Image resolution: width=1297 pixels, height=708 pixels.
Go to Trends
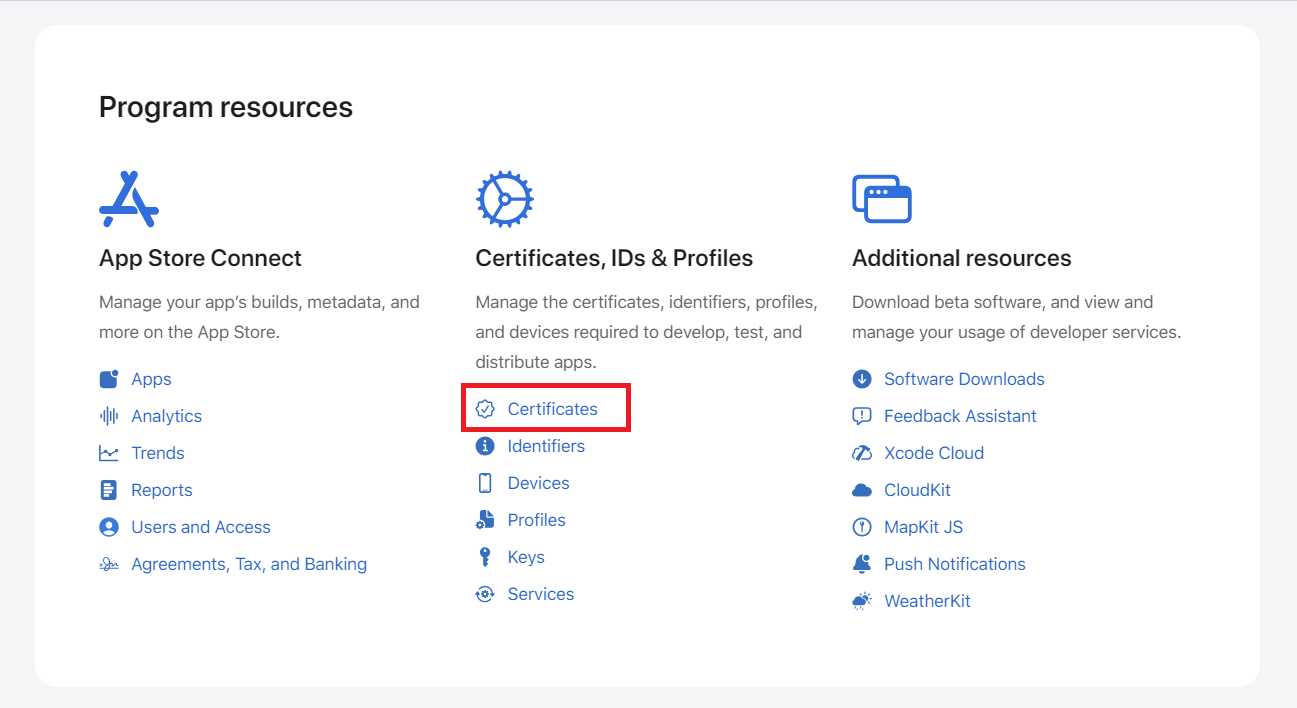click(158, 453)
